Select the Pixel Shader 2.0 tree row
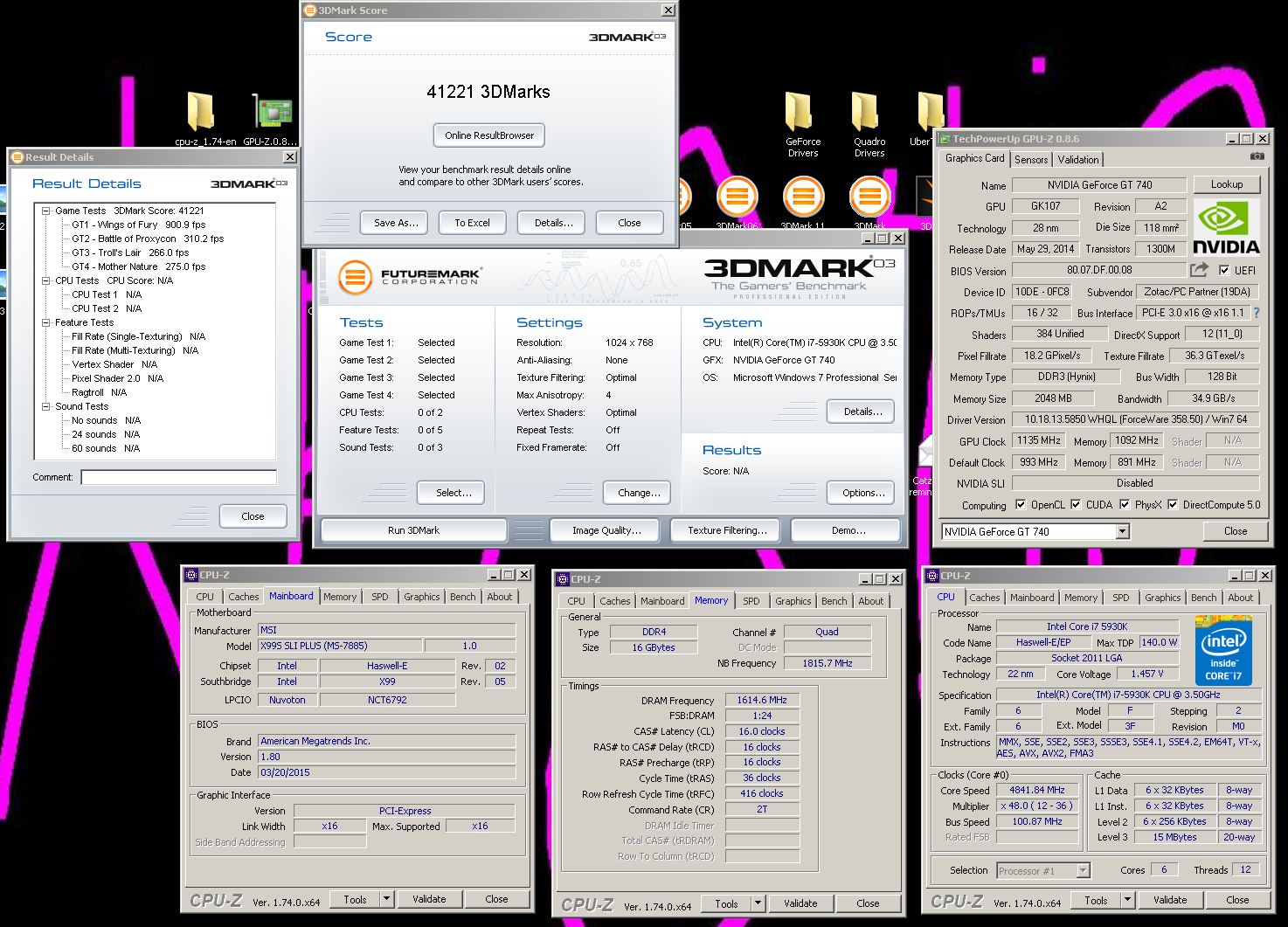This screenshot has height=927, width=1288. point(118,378)
